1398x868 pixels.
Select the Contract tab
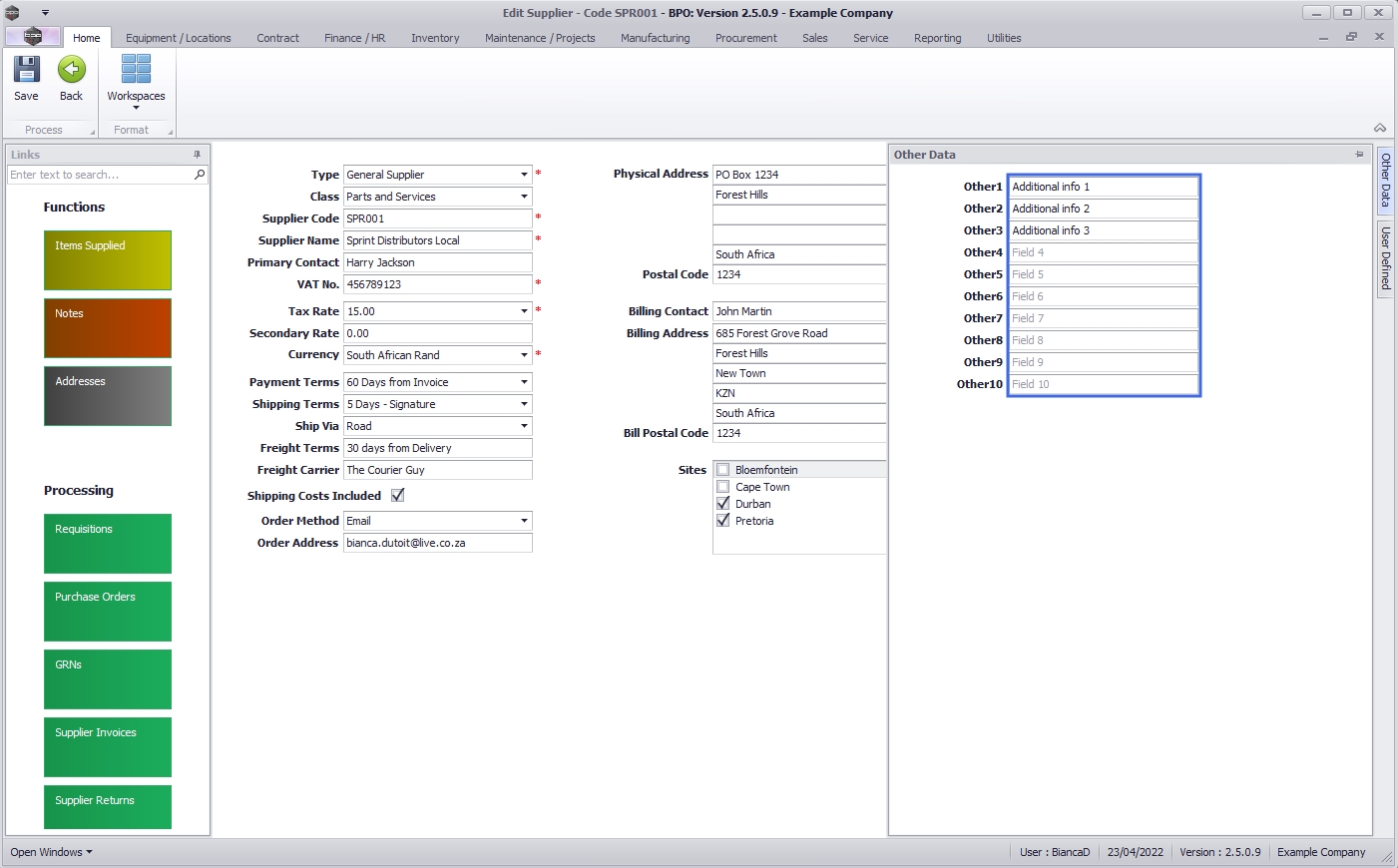click(277, 38)
